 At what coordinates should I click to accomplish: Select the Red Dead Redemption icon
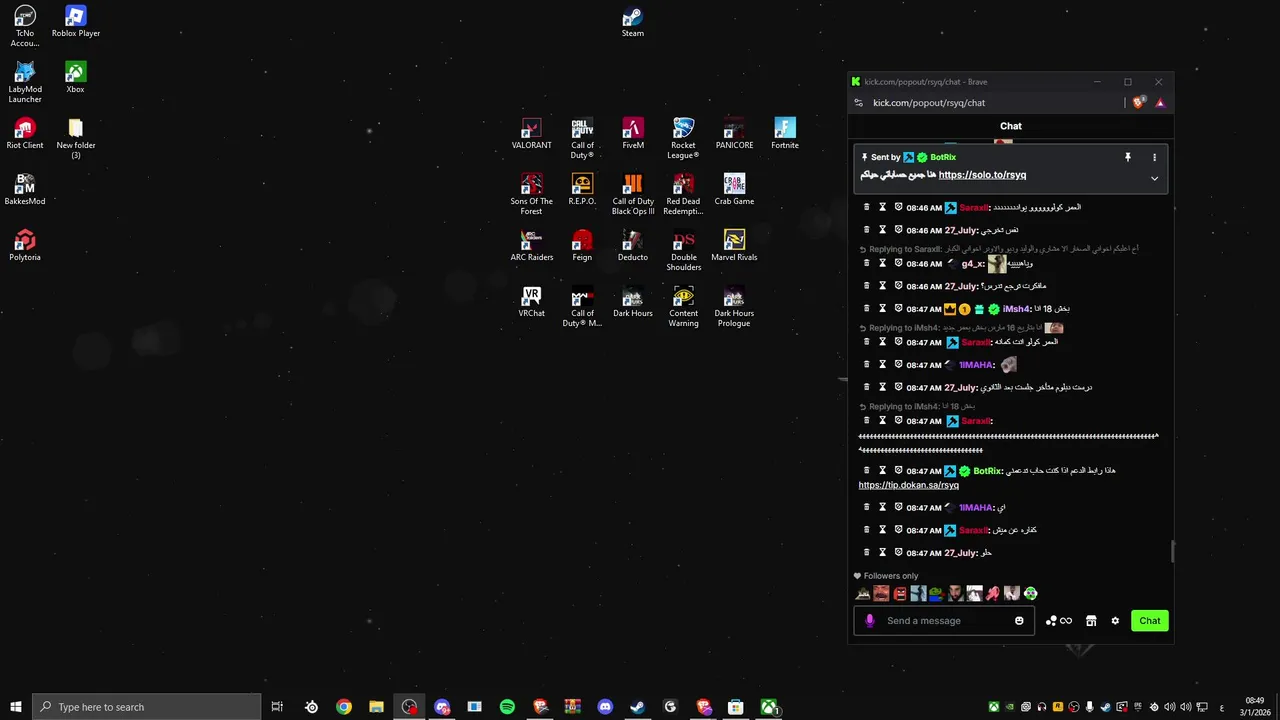[683, 195]
